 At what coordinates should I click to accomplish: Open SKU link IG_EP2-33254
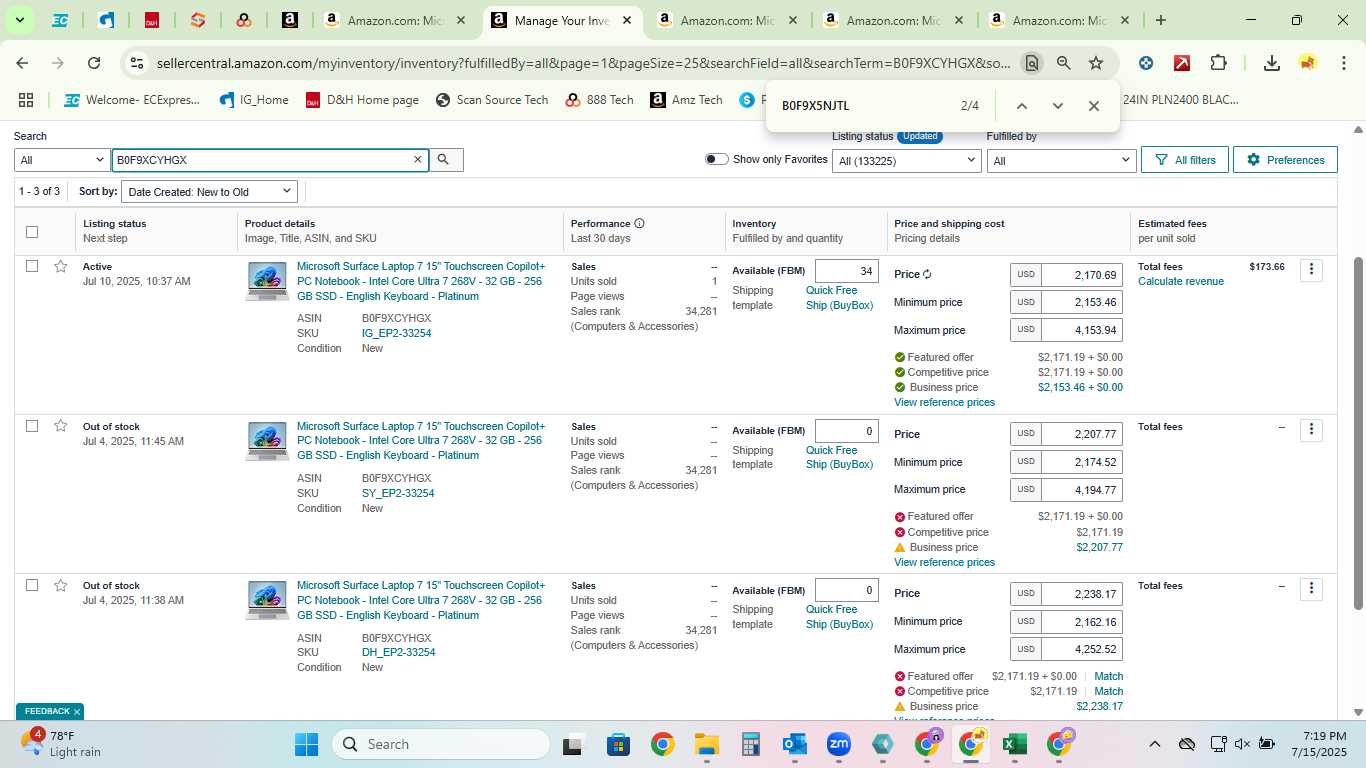(396, 333)
